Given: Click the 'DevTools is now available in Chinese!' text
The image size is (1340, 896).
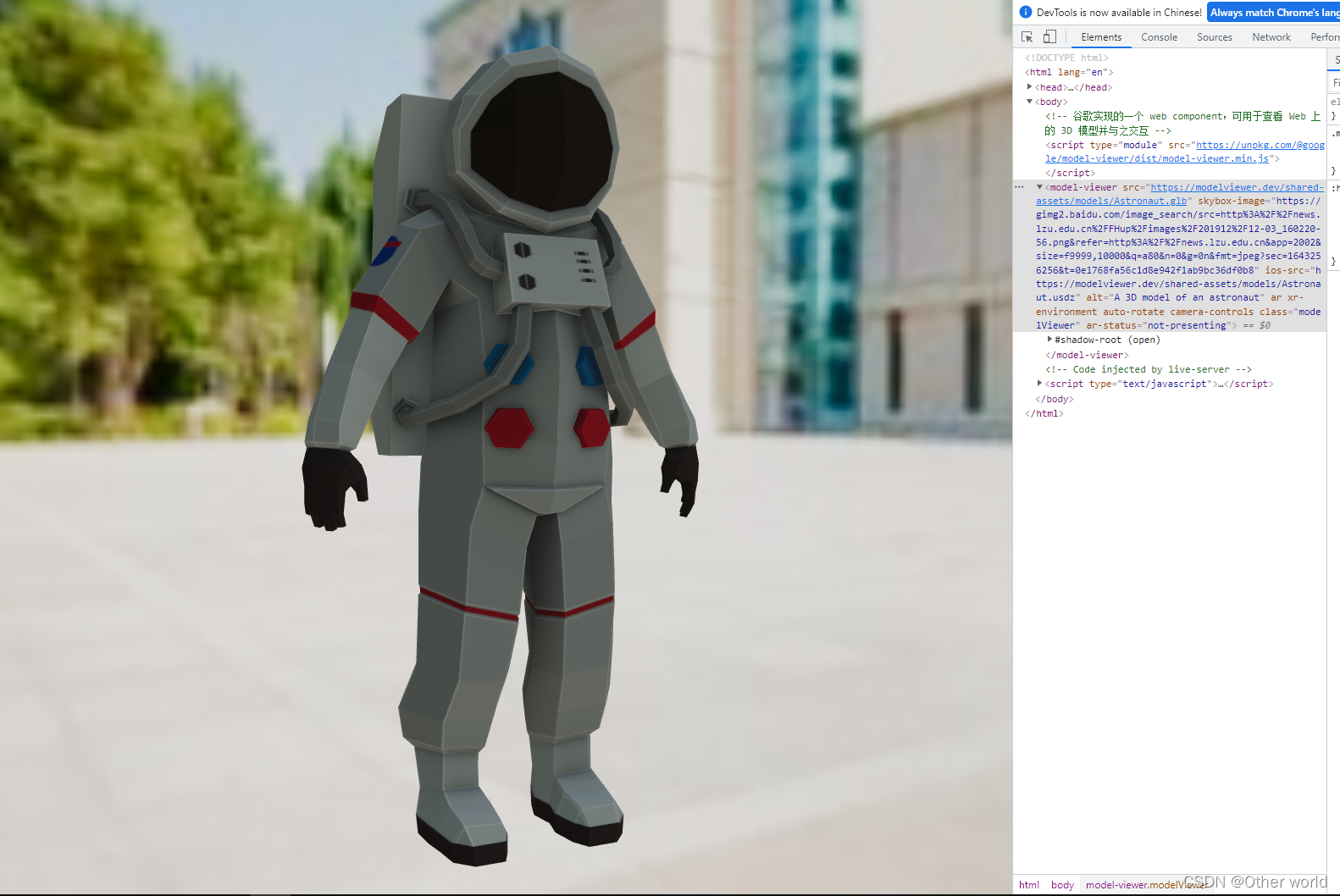Looking at the screenshot, I should pyautogui.click(x=1119, y=13).
